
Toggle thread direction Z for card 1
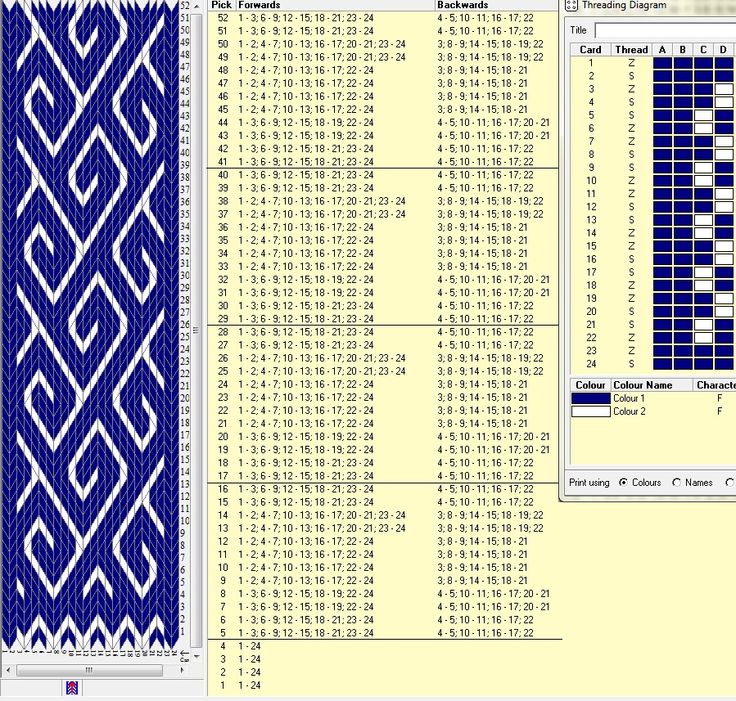[631, 63]
